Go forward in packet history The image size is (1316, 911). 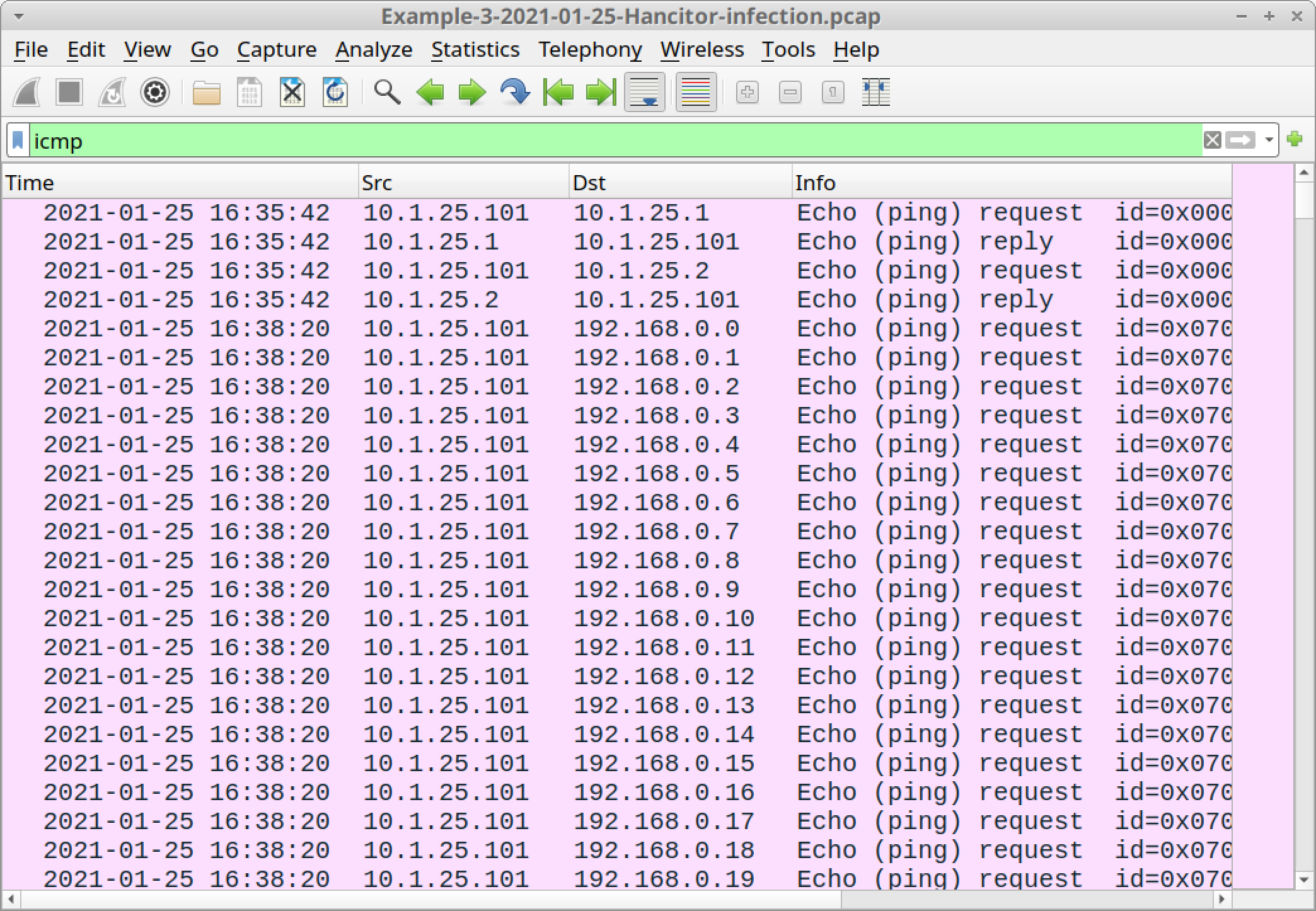point(472,93)
